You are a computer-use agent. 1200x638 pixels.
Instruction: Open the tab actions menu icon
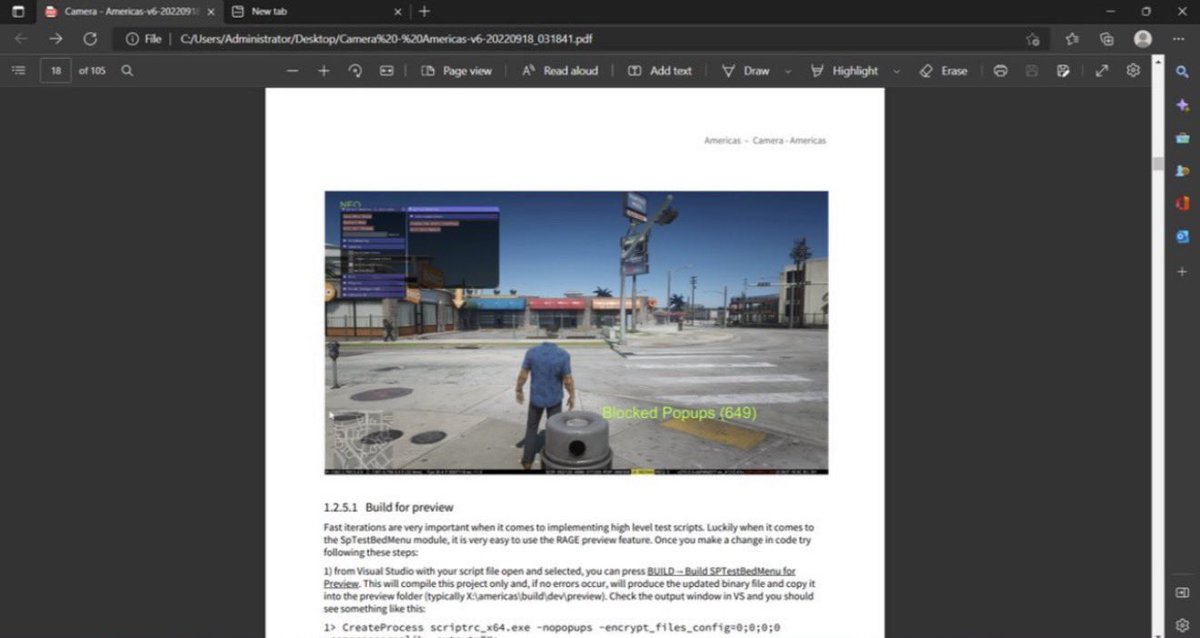[x=17, y=11]
